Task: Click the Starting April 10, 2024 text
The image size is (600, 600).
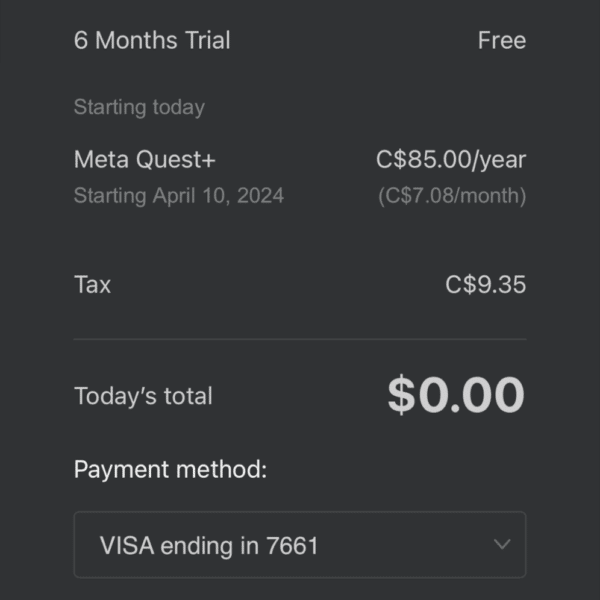Action: tap(179, 196)
